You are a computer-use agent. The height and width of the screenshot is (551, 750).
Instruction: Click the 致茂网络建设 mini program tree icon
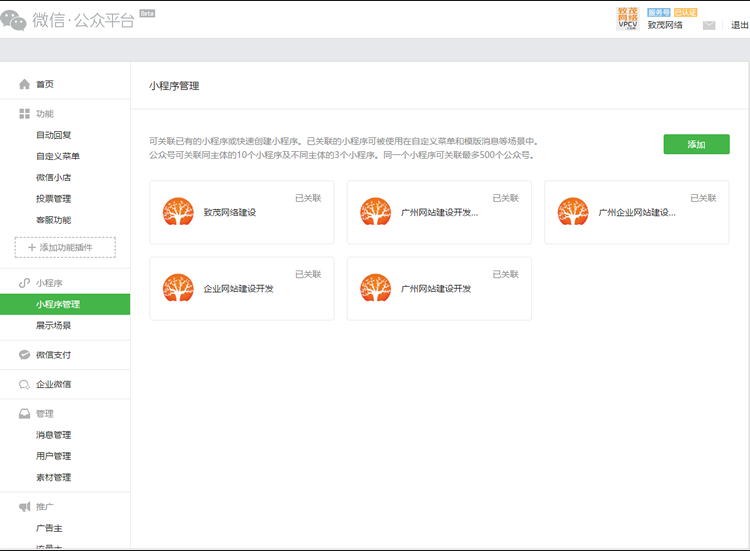178,212
